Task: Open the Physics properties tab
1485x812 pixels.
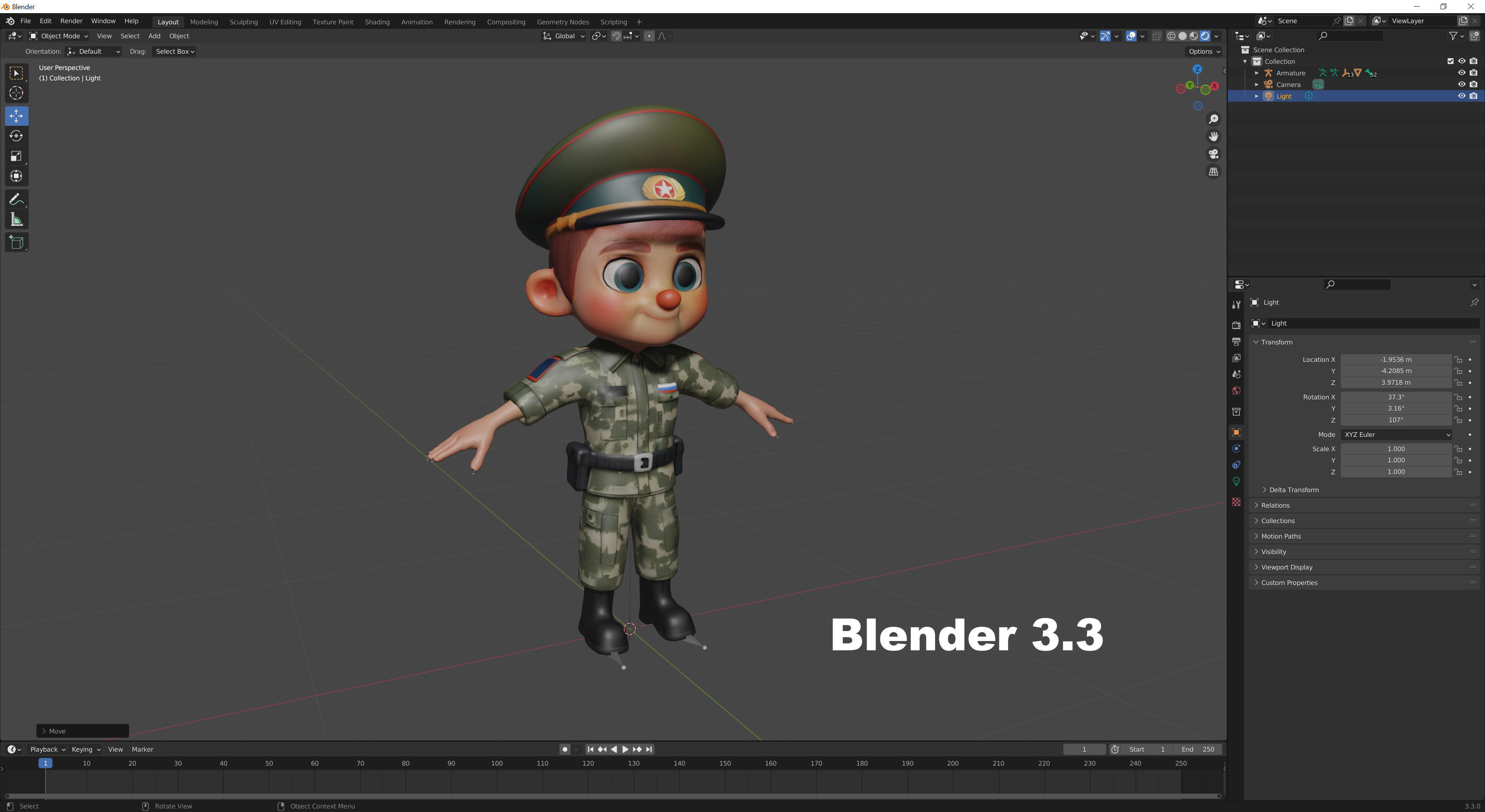Action: [1236, 449]
